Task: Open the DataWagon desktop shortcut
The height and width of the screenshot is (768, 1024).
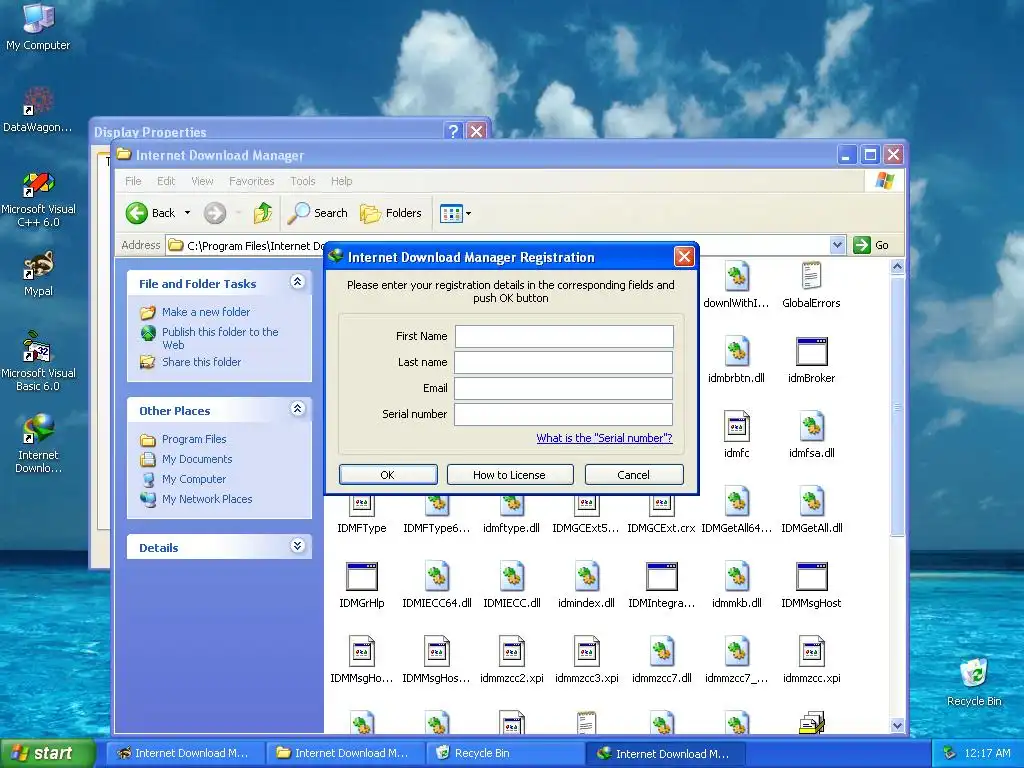Action: click(37, 110)
